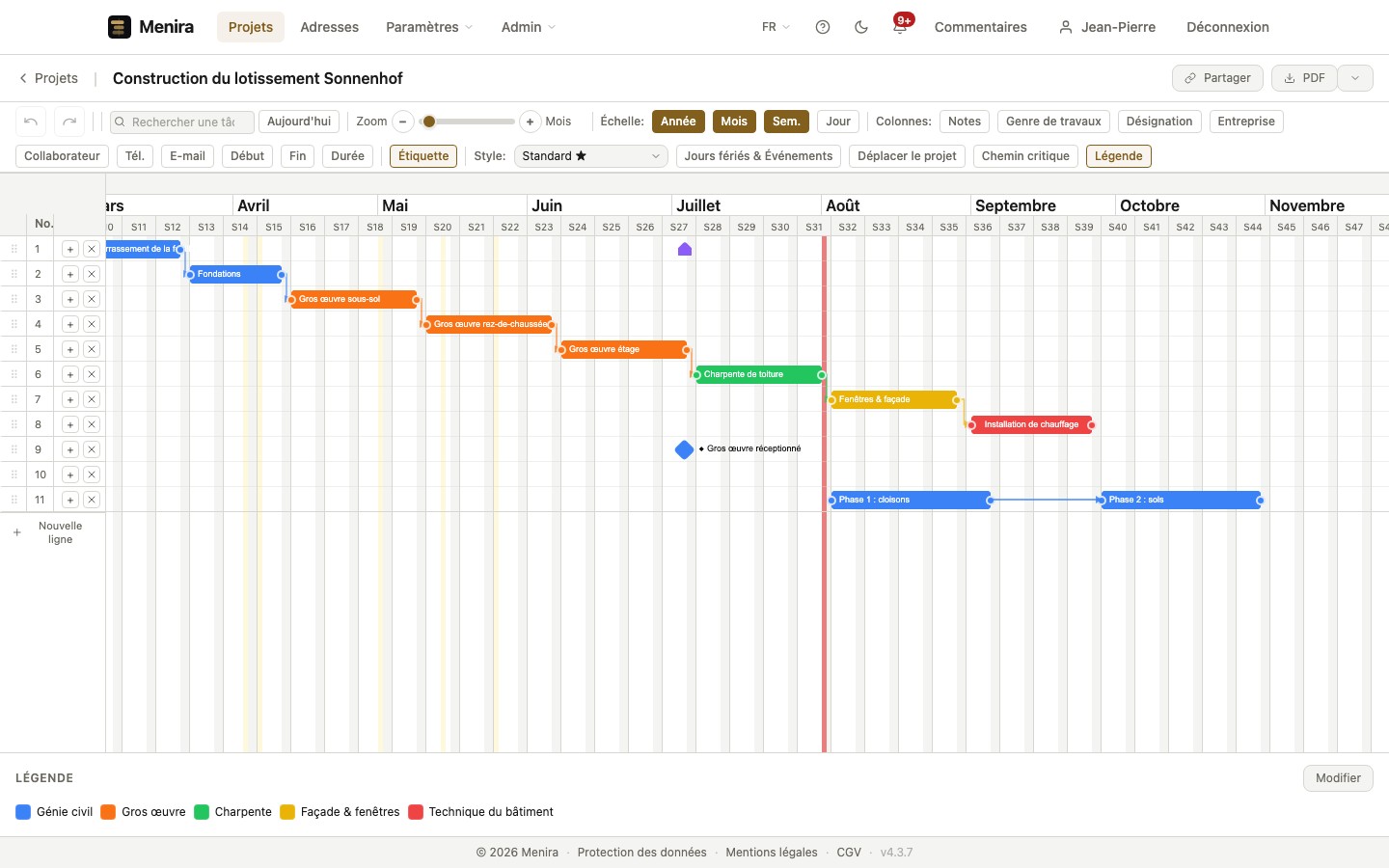Open notifications bell with 9+ badge

(900, 27)
